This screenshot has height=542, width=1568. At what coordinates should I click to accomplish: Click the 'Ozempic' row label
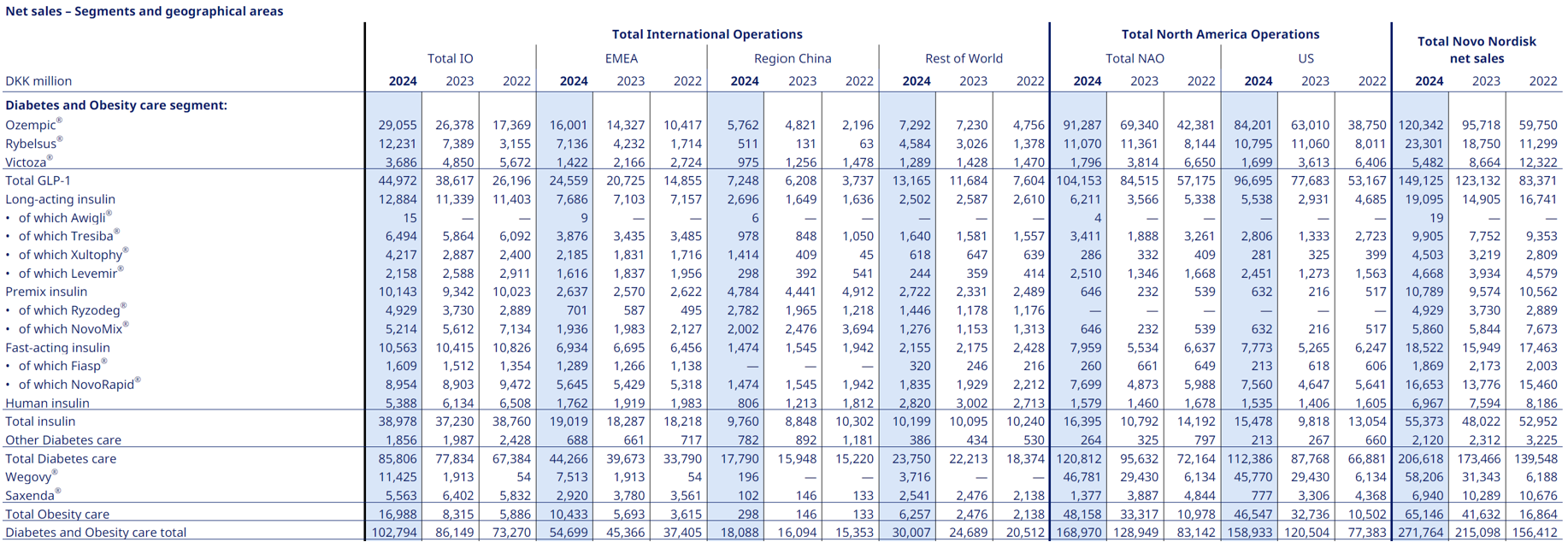[33, 124]
